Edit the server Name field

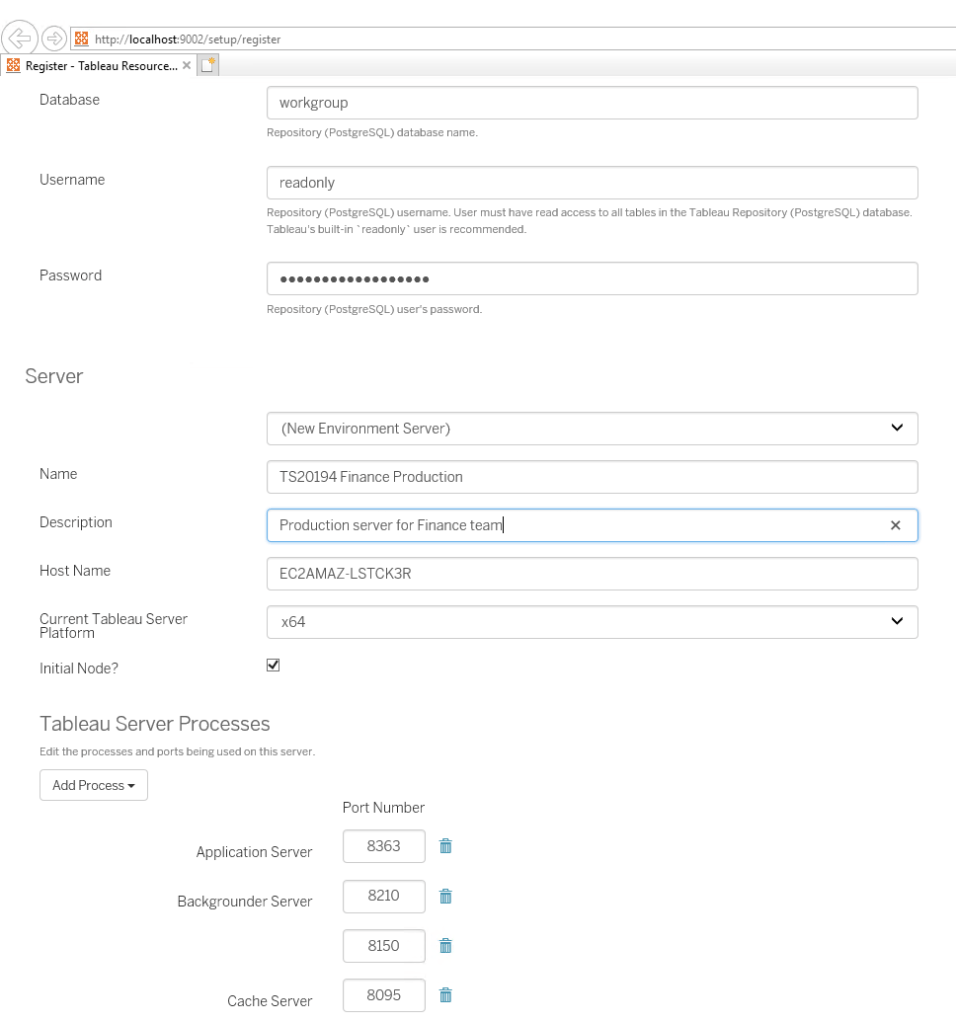(592, 477)
